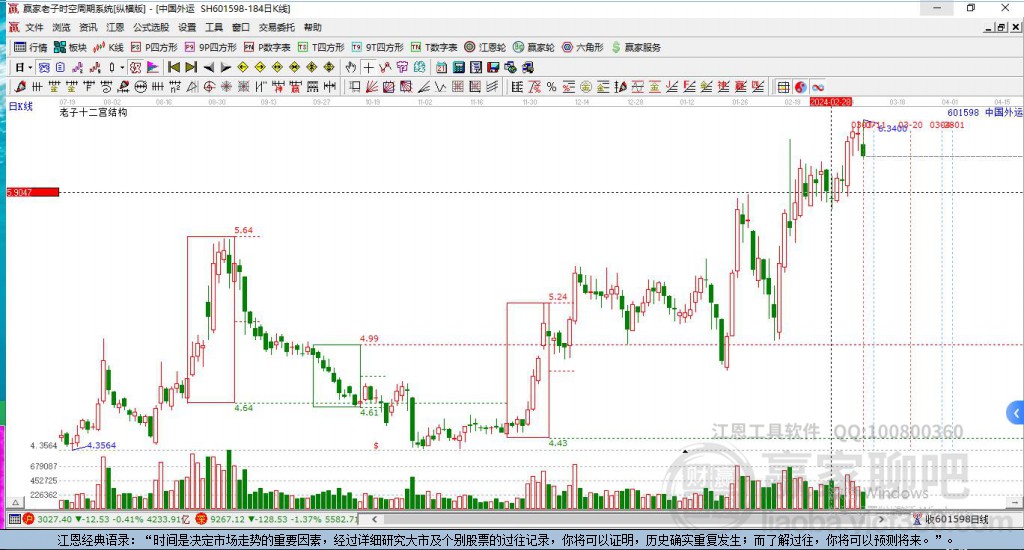
Task: Open the 设置 menu
Action: click(x=187, y=27)
